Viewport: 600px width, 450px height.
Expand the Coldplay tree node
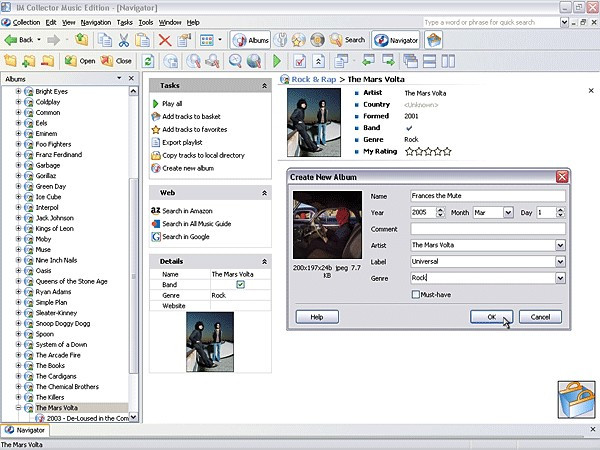tap(18, 102)
